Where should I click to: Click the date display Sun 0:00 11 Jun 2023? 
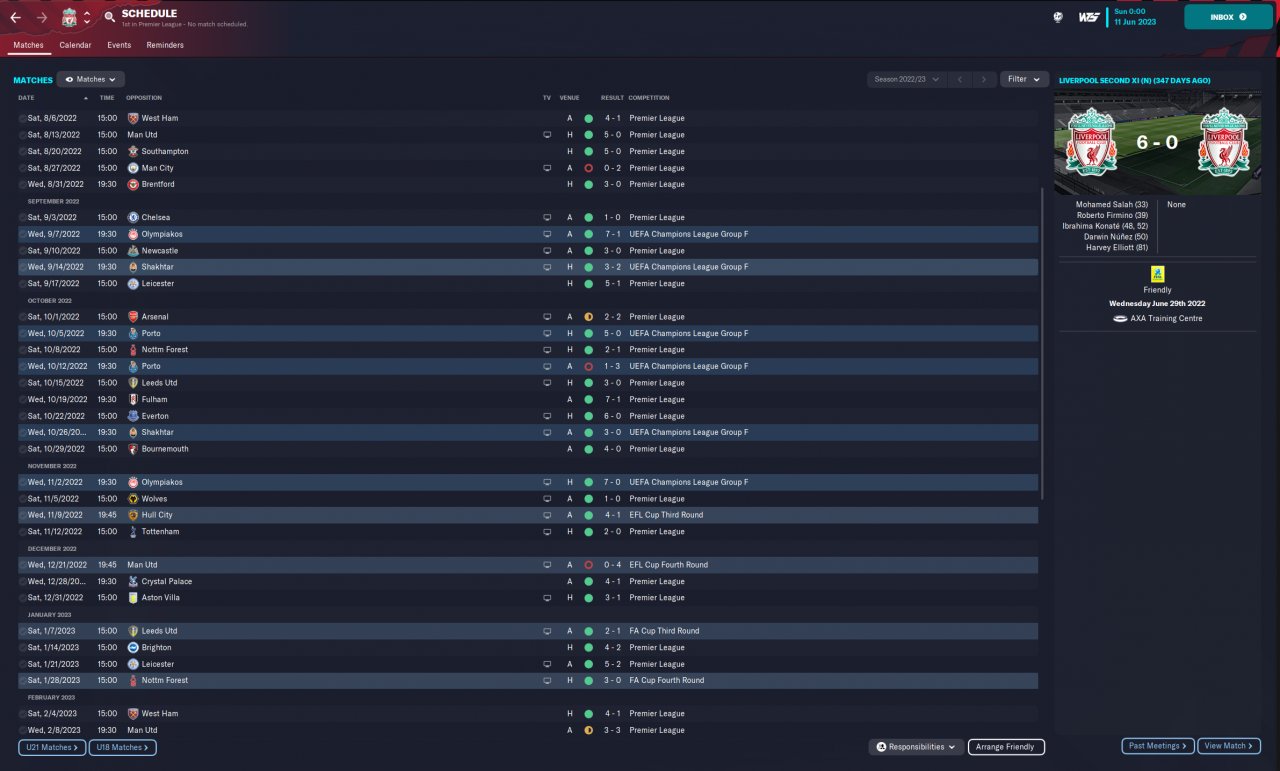pyautogui.click(x=1135, y=17)
